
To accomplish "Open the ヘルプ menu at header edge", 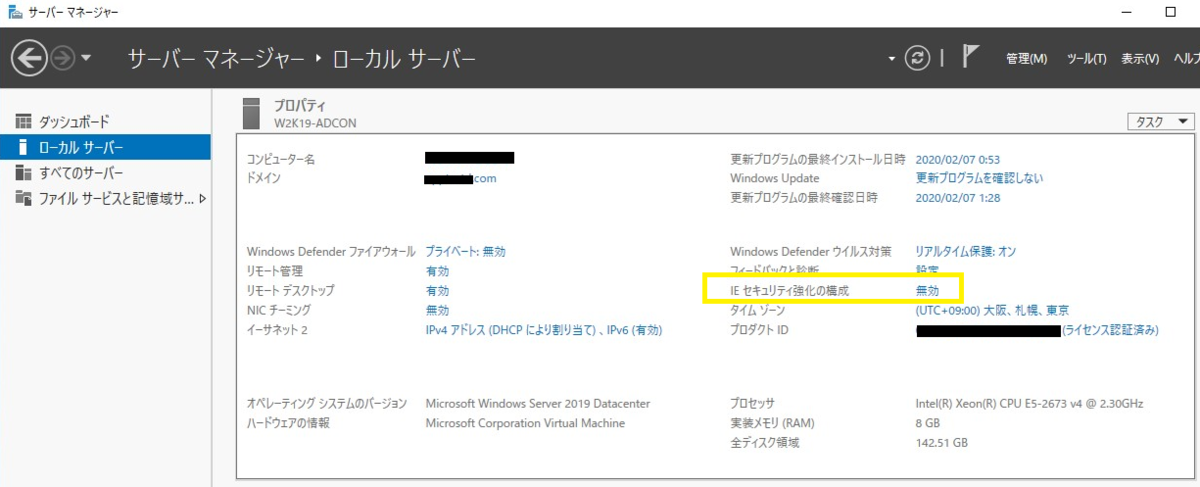I will [1187, 59].
